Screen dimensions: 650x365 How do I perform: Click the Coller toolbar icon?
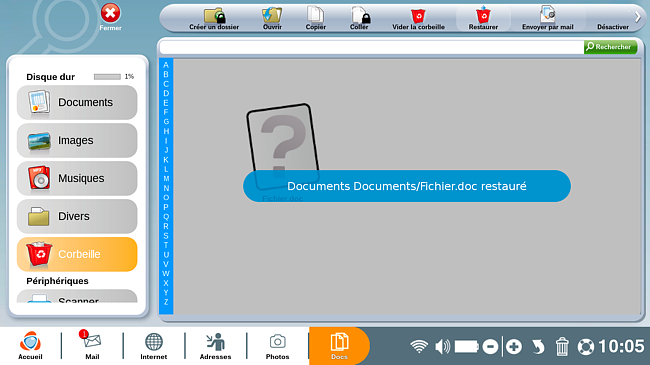tap(359, 19)
